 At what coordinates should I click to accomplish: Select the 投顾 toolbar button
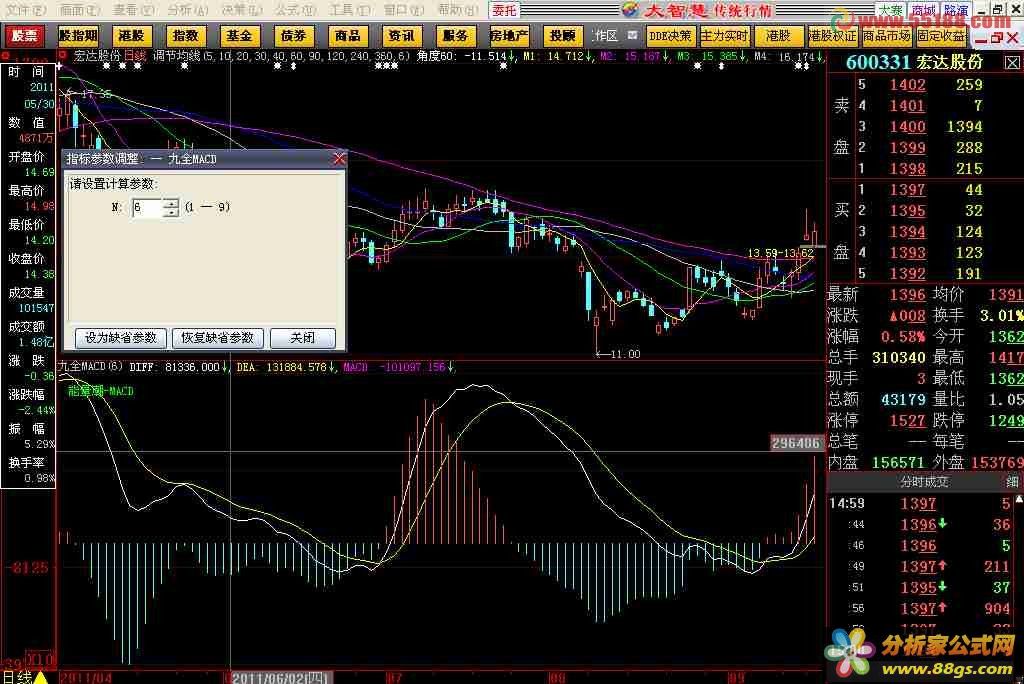click(x=562, y=36)
